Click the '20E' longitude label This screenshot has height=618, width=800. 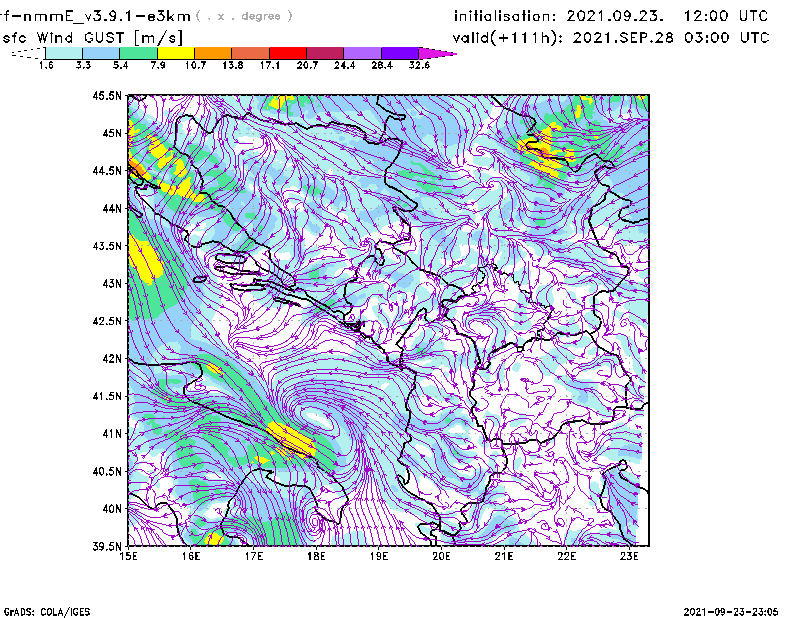441,556
